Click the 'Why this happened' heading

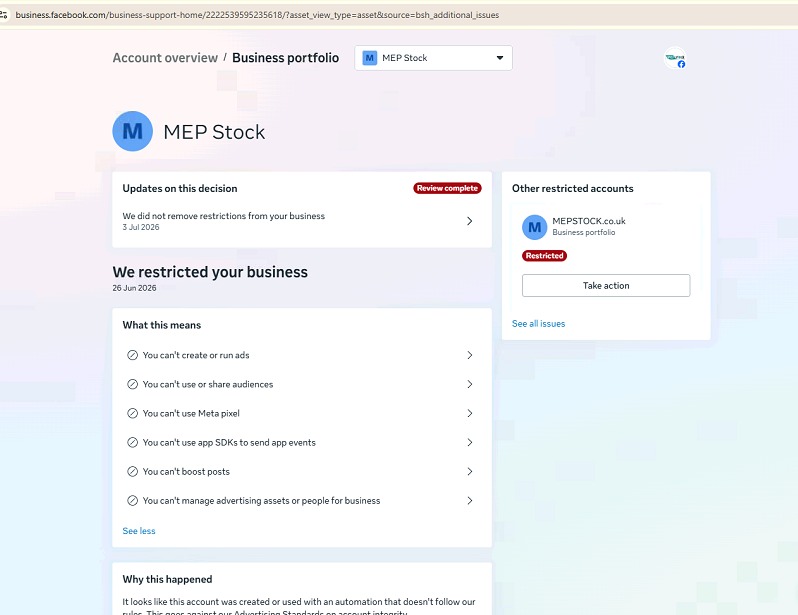coord(167,579)
